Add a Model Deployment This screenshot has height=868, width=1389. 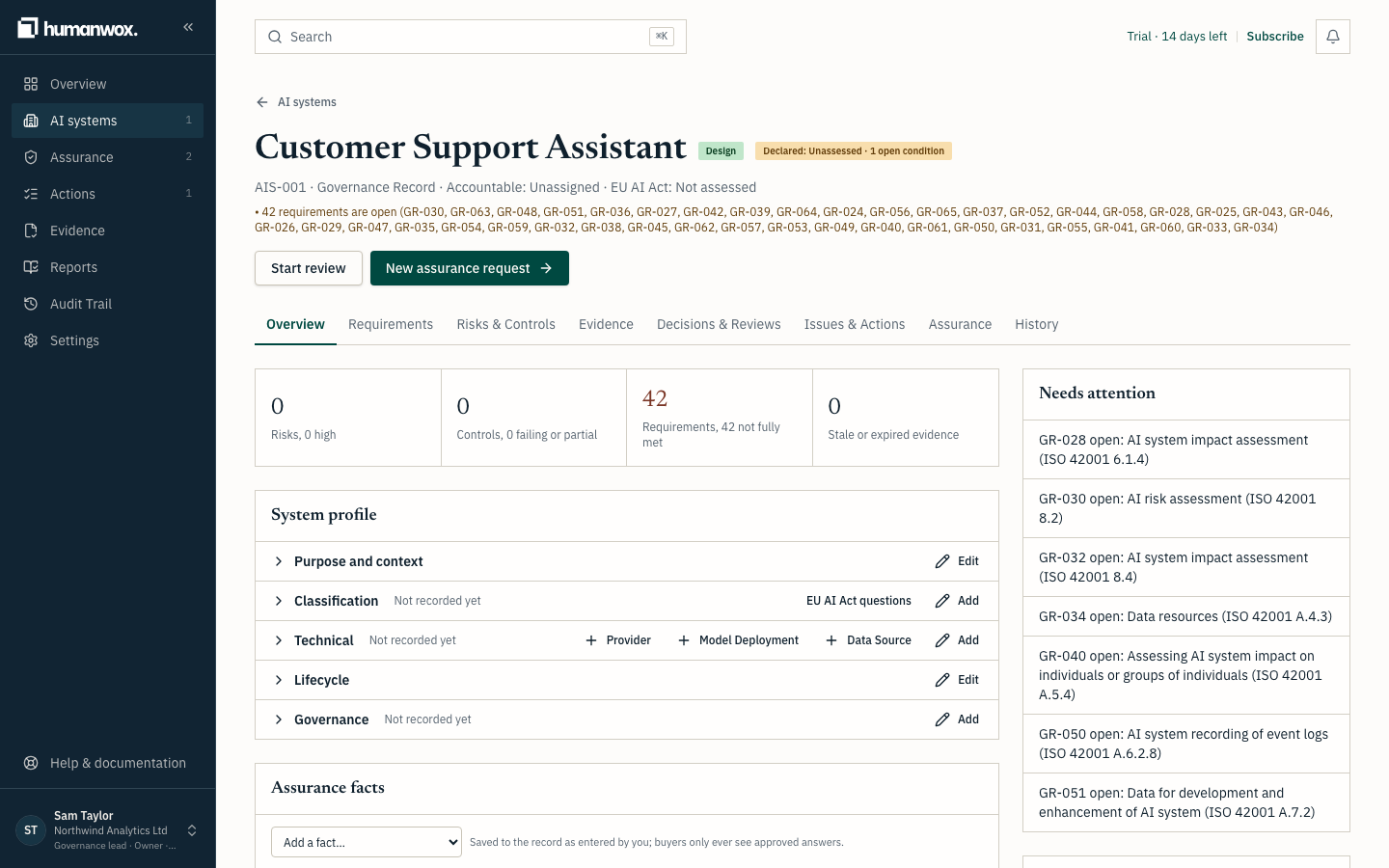click(739, 640)
